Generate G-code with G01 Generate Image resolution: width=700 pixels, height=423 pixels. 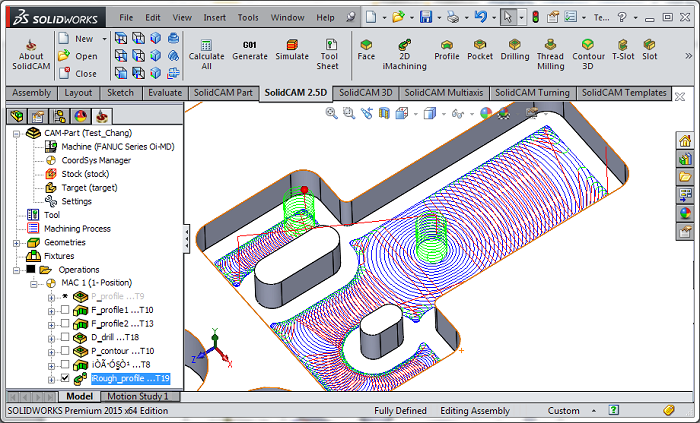[x=250, y=50]
